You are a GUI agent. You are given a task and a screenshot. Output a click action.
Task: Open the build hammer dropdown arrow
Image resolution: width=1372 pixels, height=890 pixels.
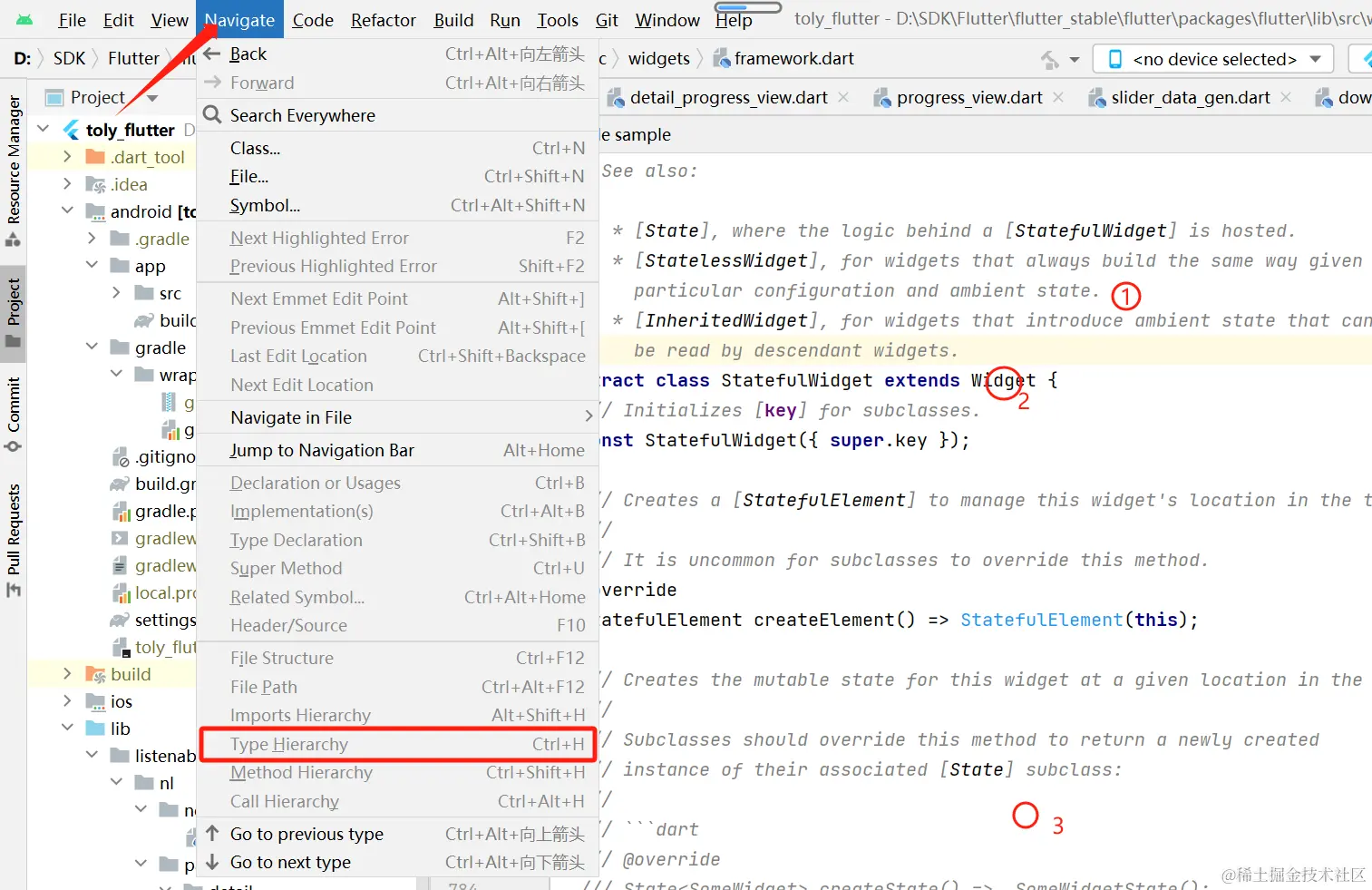(1075, 60)
